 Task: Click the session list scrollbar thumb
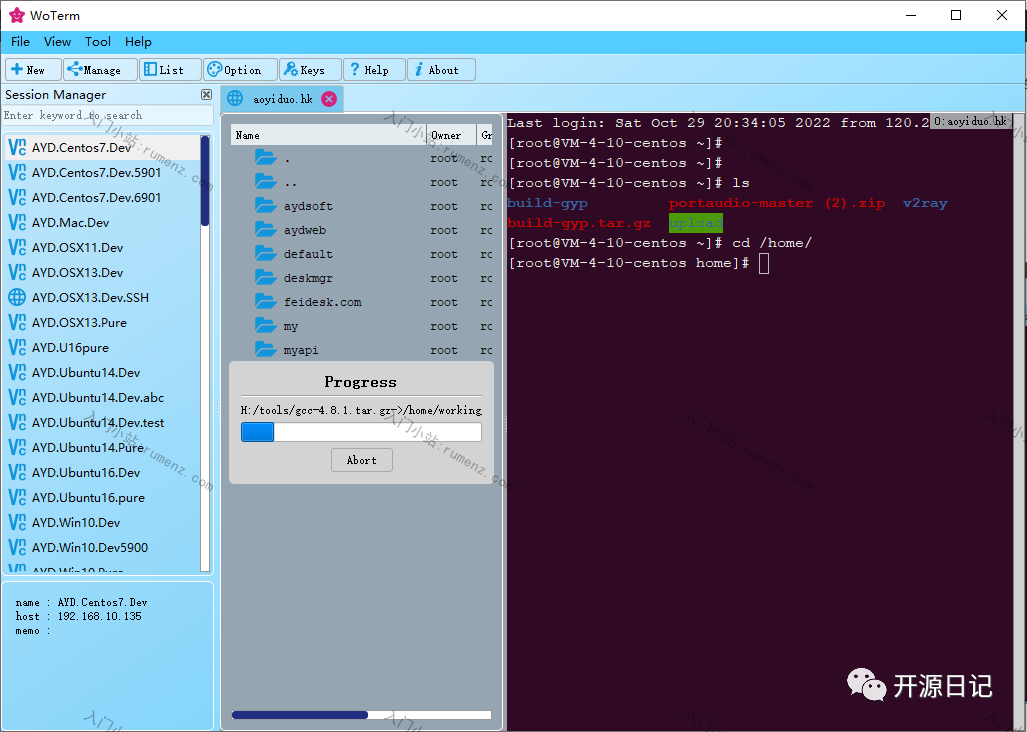(x=205, y=181)
